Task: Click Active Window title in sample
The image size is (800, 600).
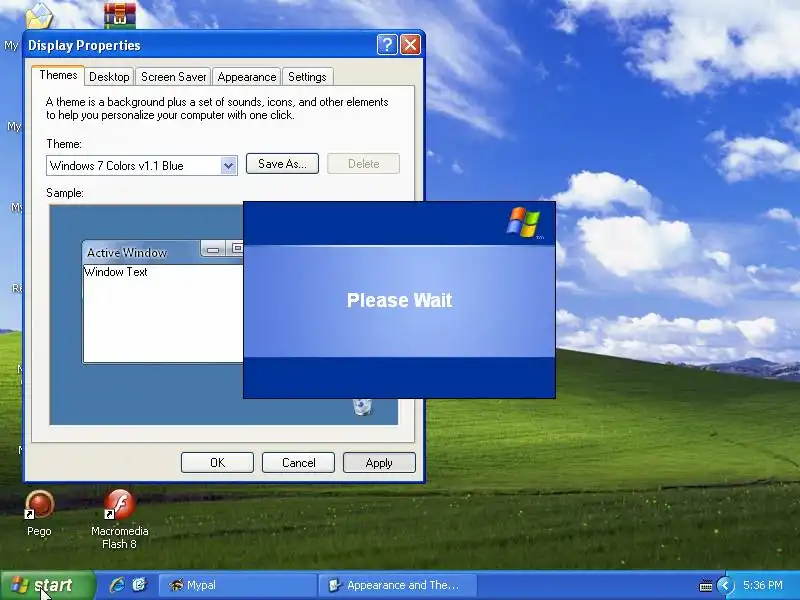Action: [x=127, y=253]
